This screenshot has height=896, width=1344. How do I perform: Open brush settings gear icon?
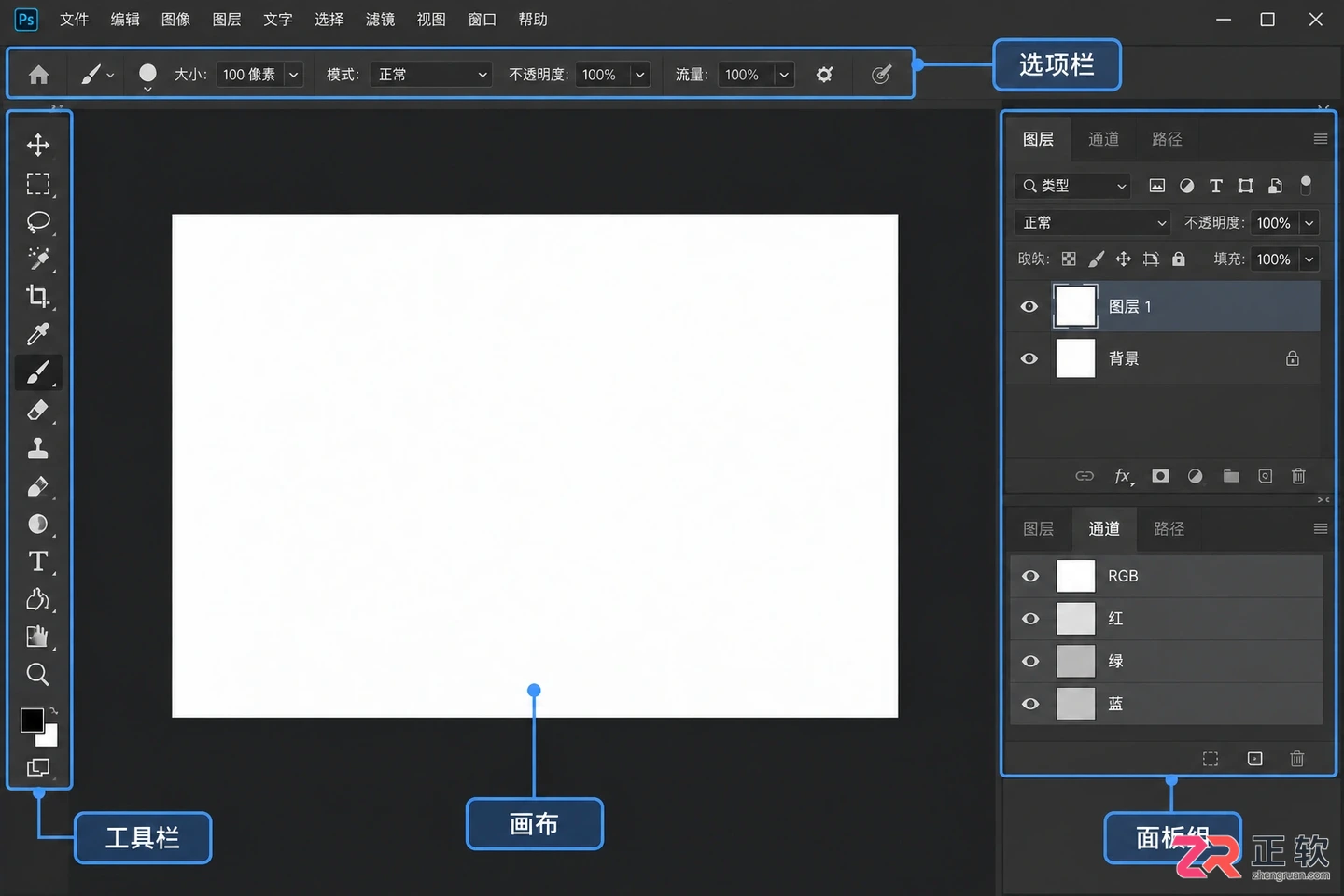[824, 75]
